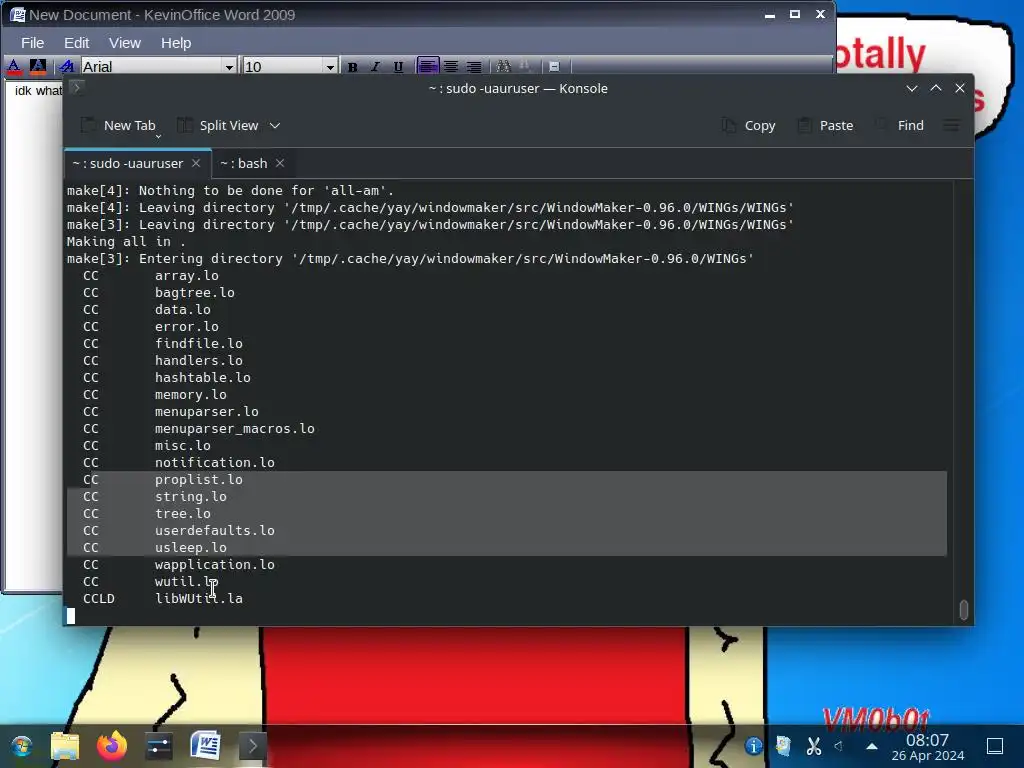Click the Konsole window menu icon in title bar

76,88
